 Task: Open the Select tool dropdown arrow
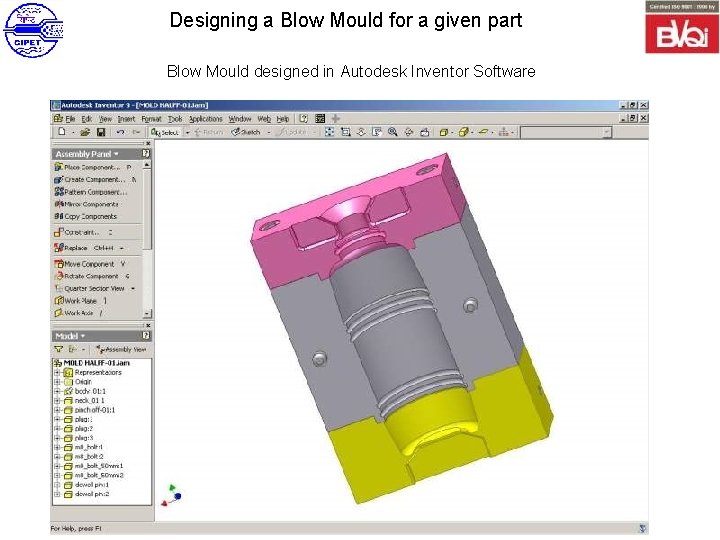click(x=187, y=132)
